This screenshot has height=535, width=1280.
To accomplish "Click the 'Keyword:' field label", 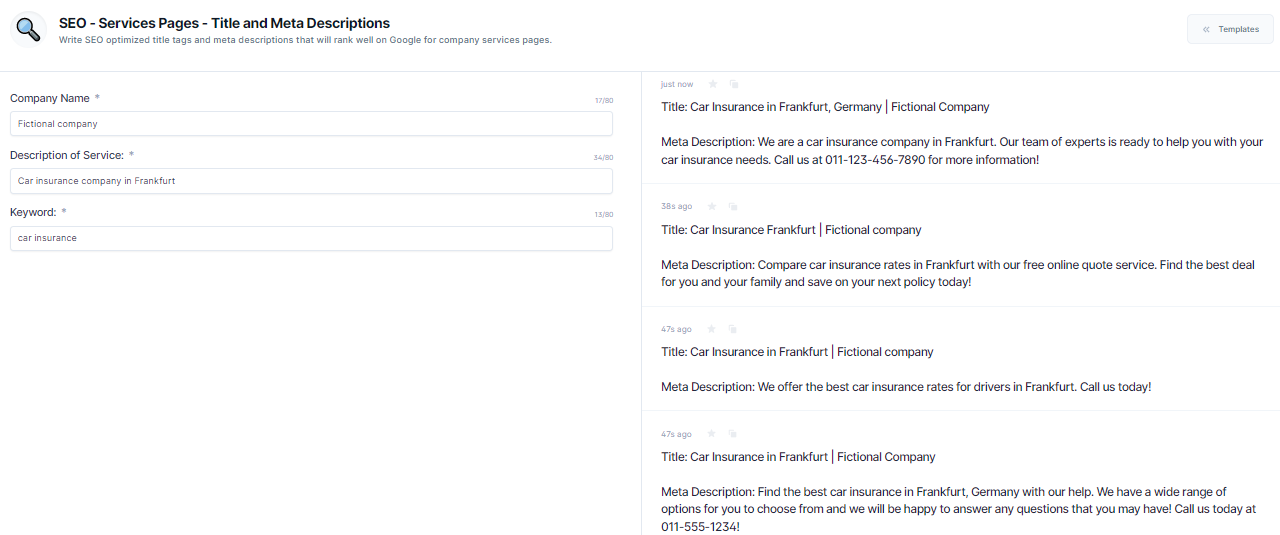I will click(33, 212).
